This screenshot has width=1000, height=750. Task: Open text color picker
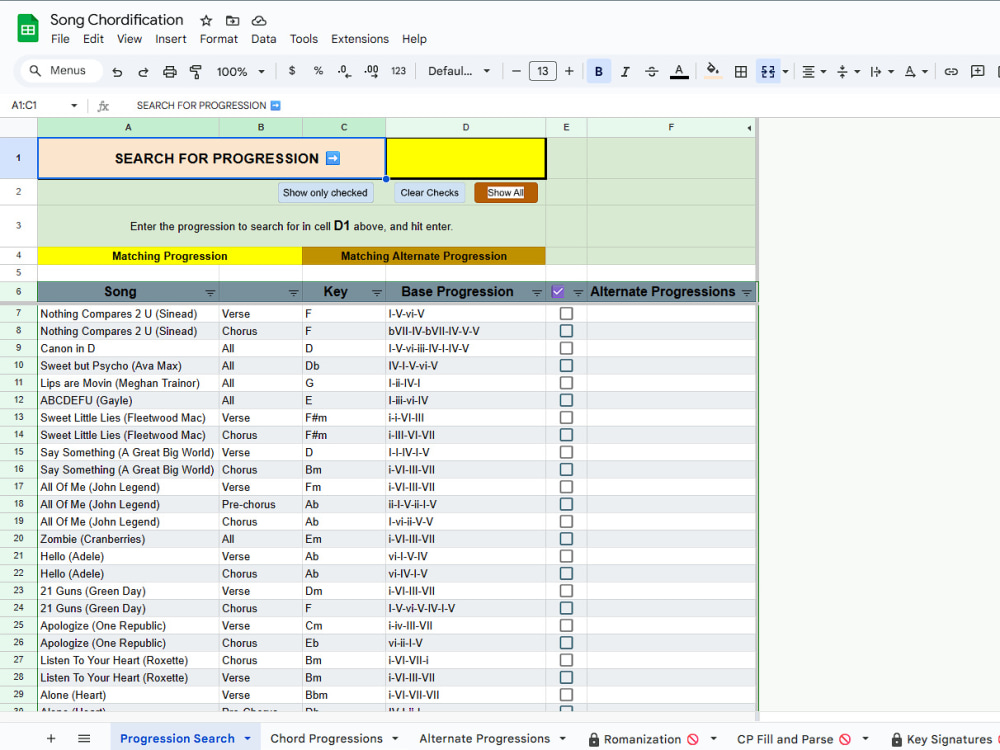coord(679,71)
